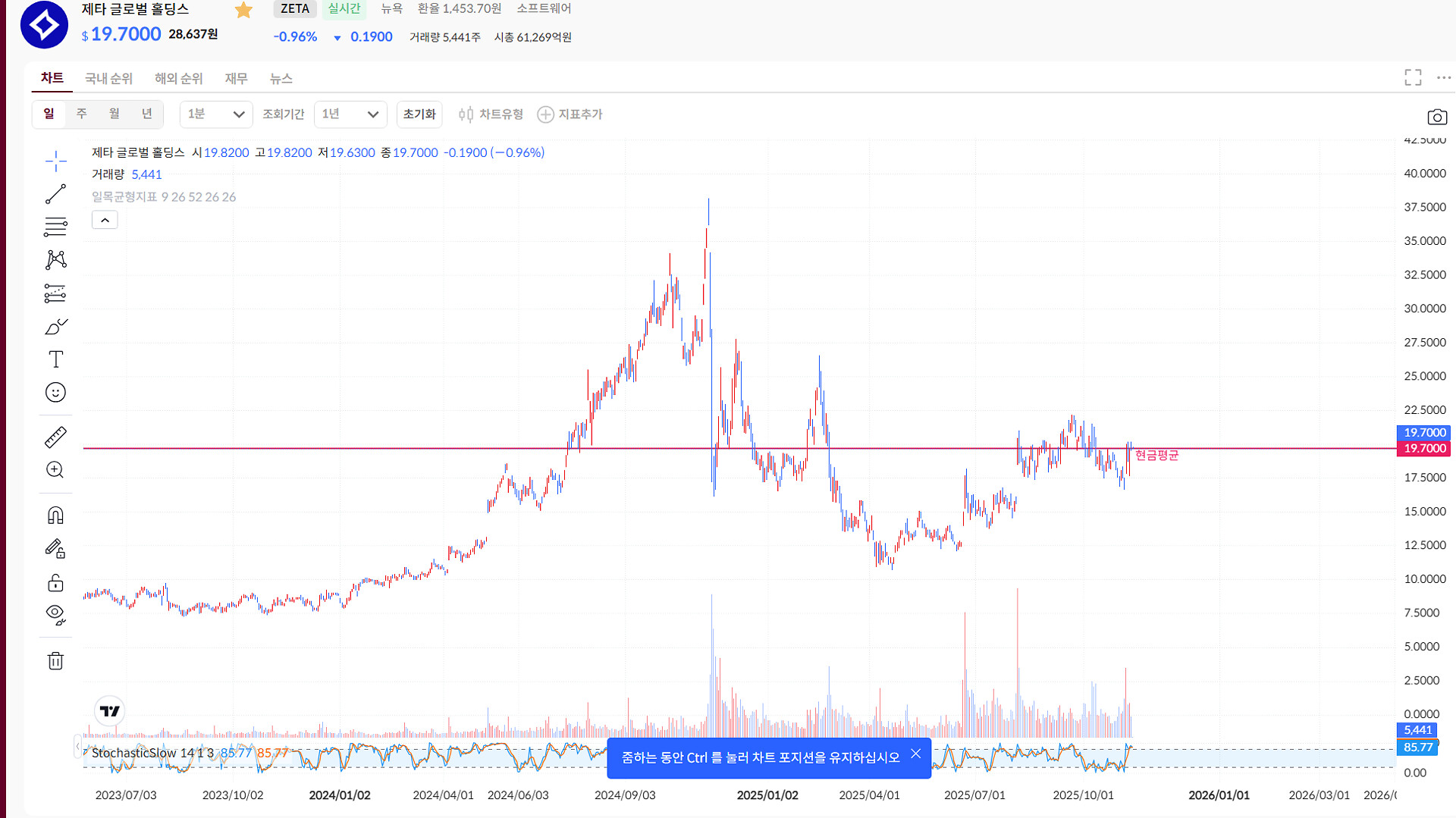
Task: Open the 1분 interval dropdown
Action: [x=216, y=114]
